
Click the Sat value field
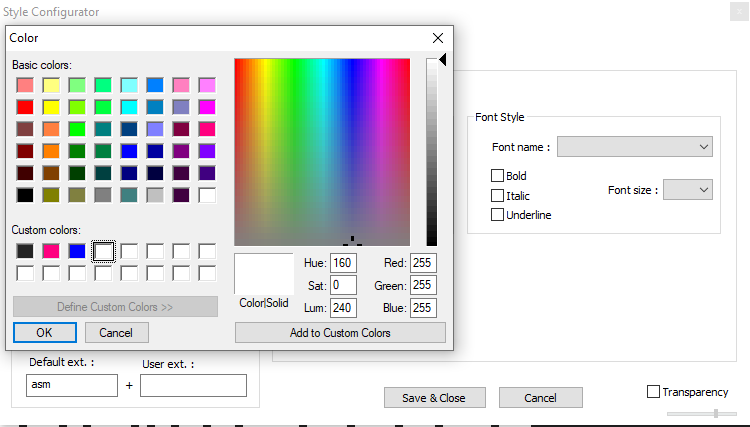pos(343,285)
